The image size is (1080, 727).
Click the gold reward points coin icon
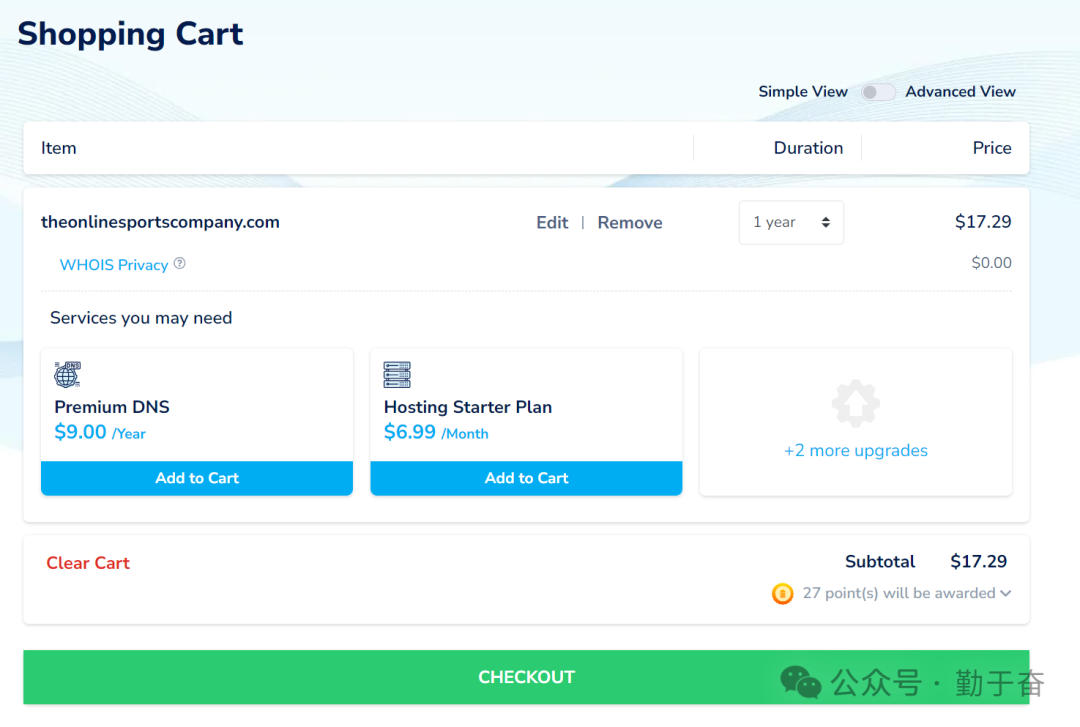click(x=782, y=594)
